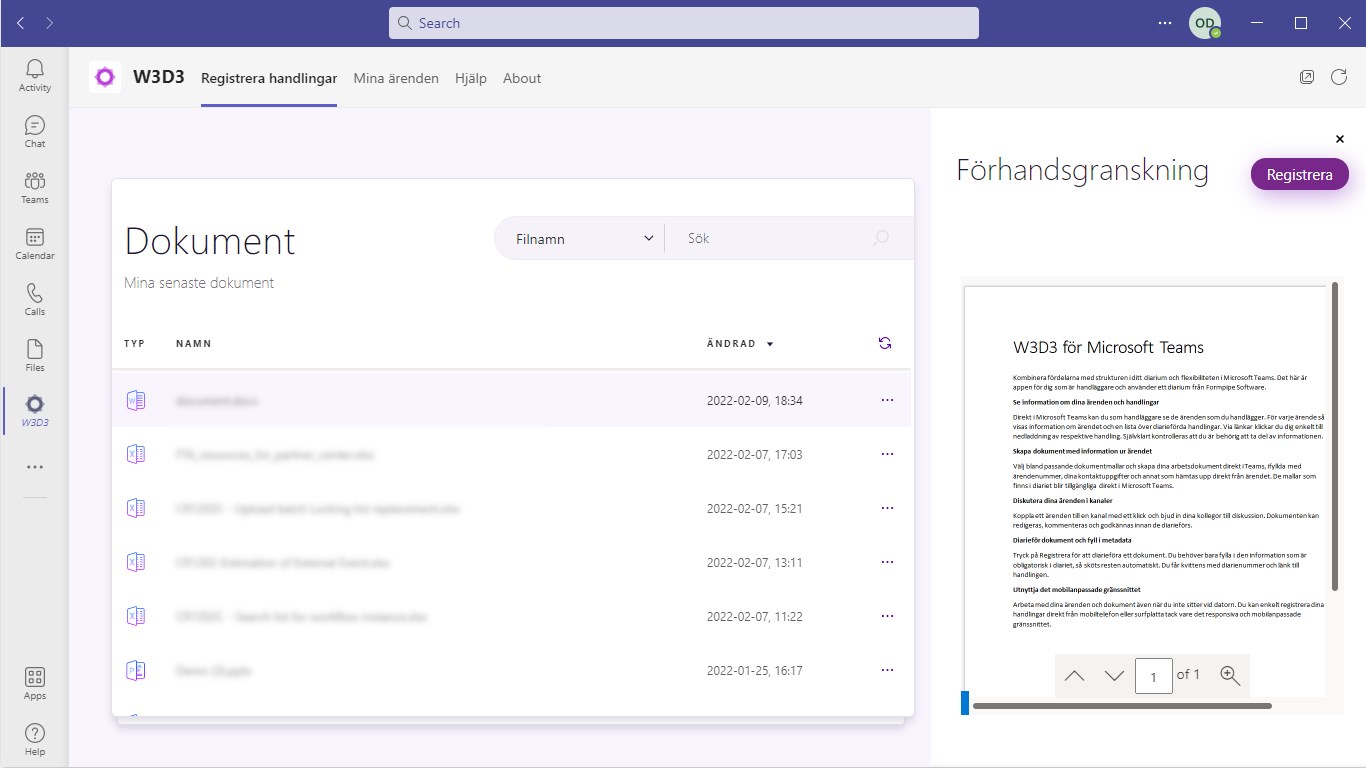Click the preview vertical scrollbar
The height and width of the screenshot is (768, 1366).
(1335, 436)
